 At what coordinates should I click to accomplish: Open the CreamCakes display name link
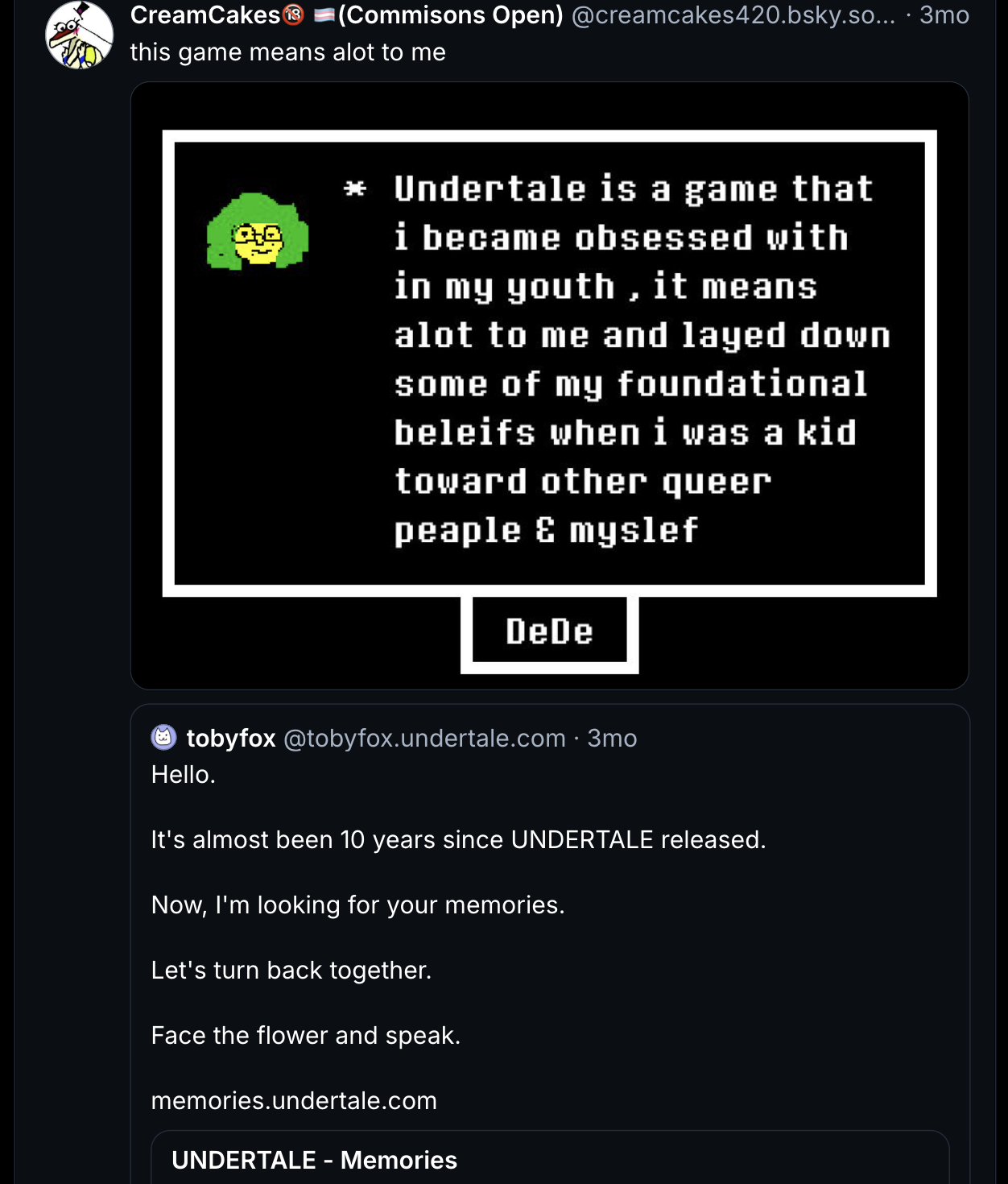205,14
